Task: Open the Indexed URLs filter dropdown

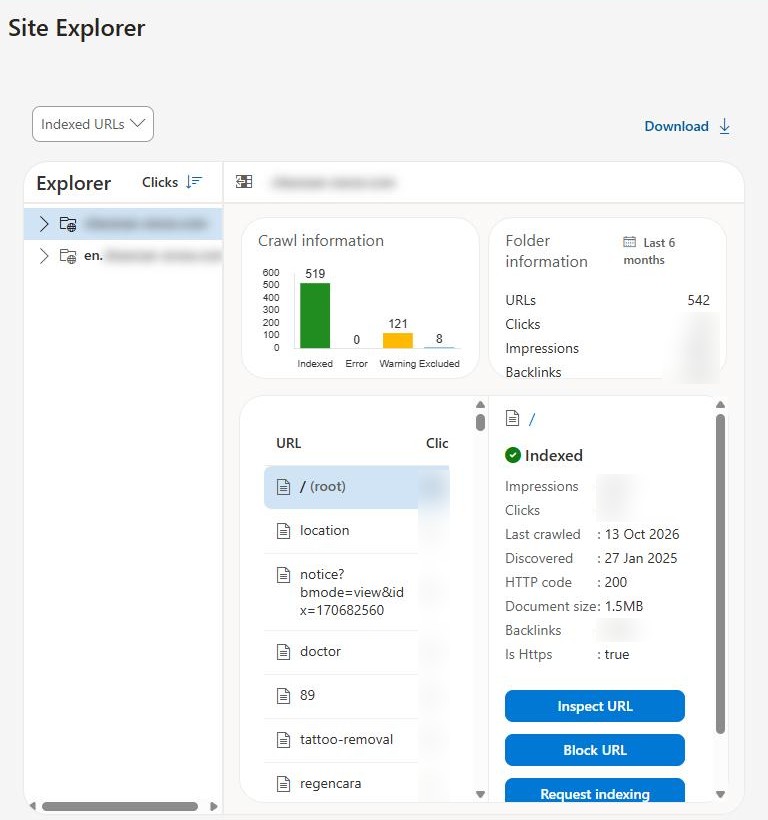Action: tap(93, 124)
